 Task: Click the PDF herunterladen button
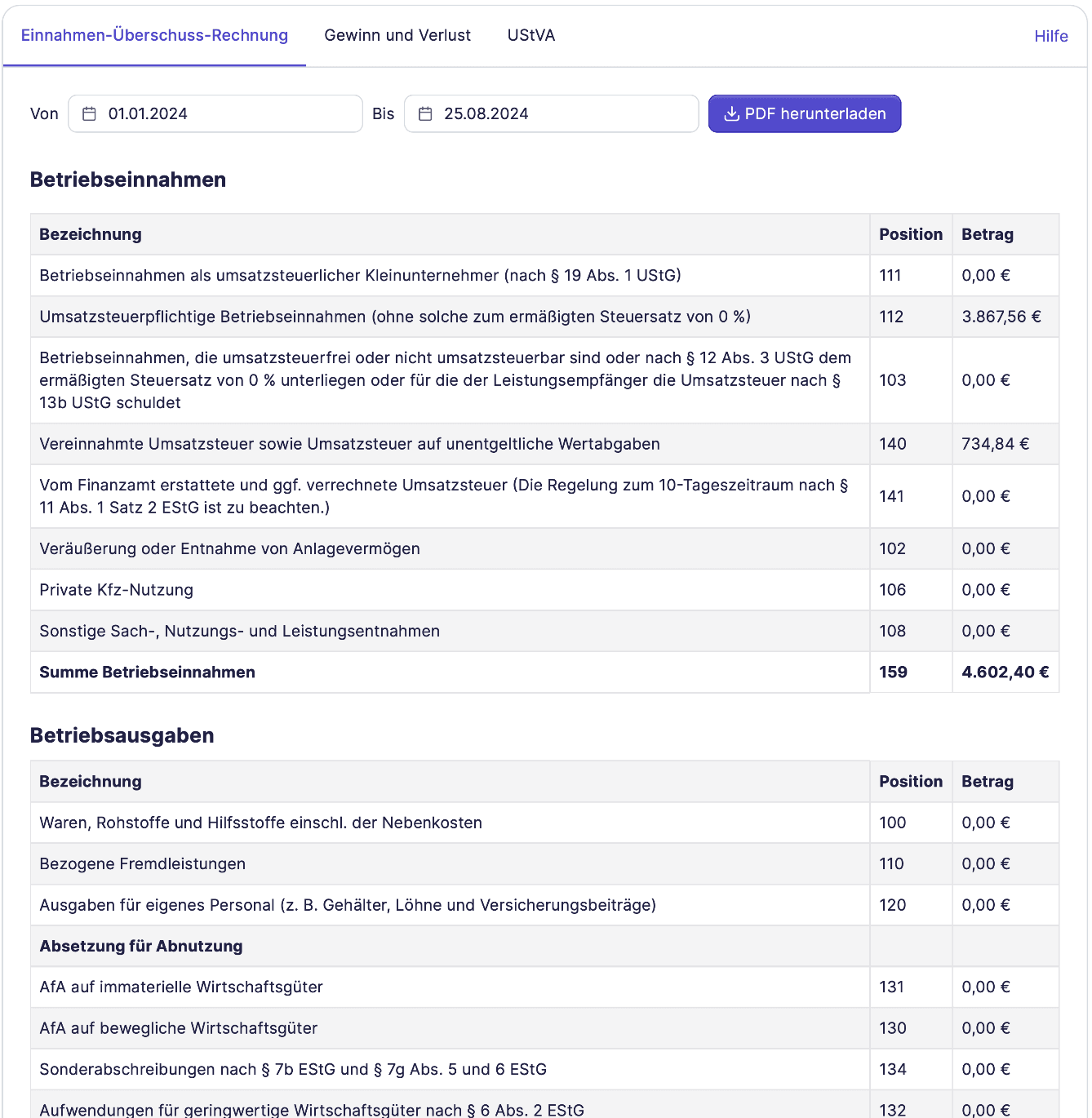(805, 113)
